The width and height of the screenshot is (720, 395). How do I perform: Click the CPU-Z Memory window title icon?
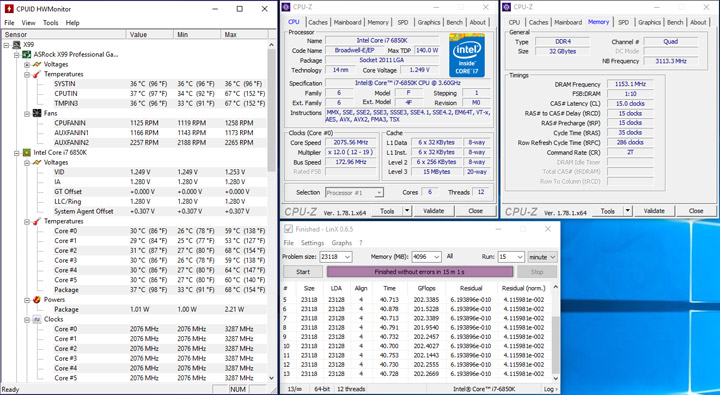tap(507, 7)
